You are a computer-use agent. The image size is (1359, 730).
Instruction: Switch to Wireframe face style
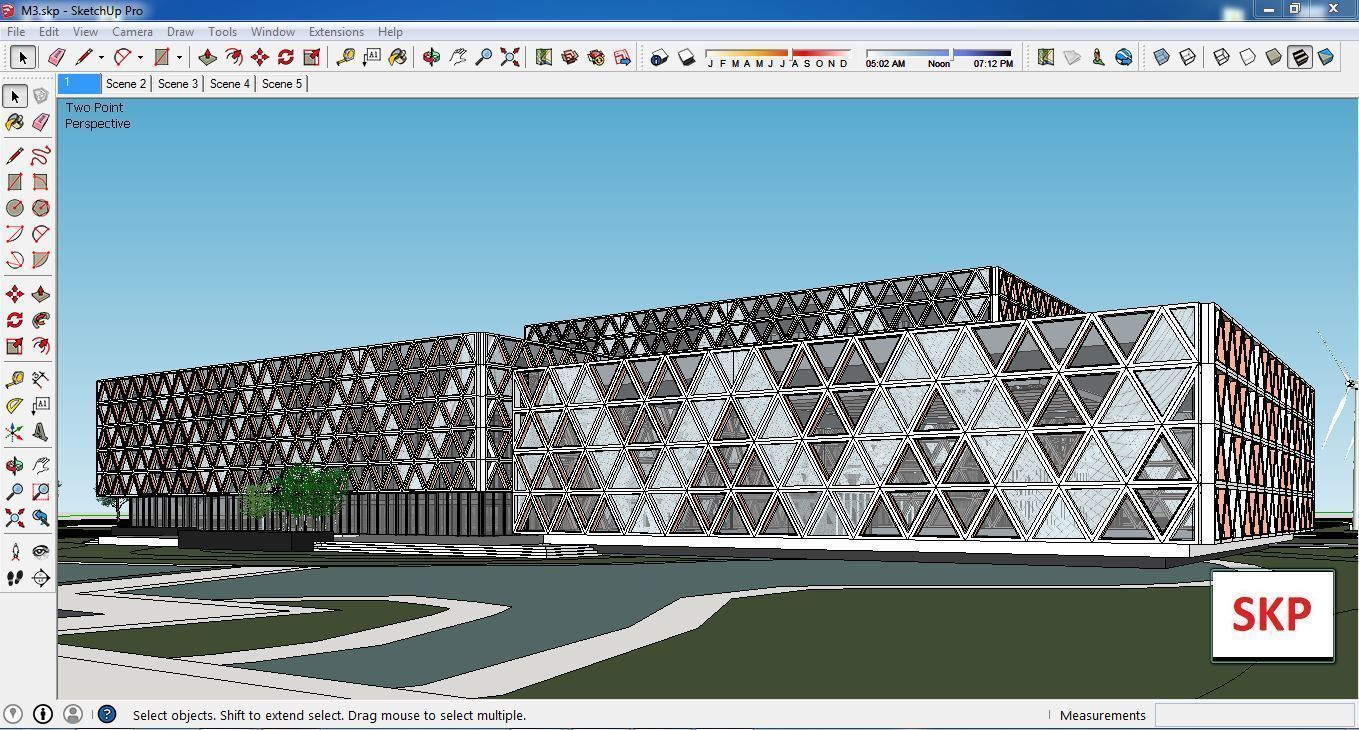click(x=1221, y=57)
